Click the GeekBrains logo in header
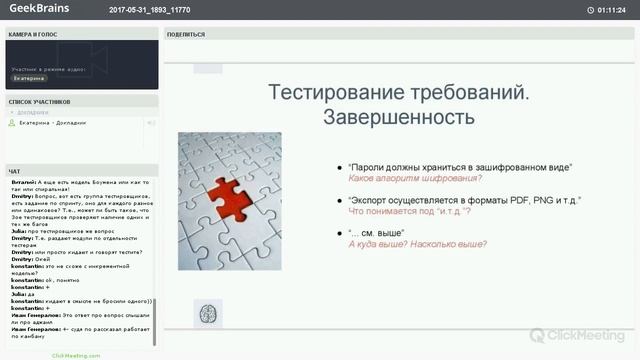 click(39, 9)
